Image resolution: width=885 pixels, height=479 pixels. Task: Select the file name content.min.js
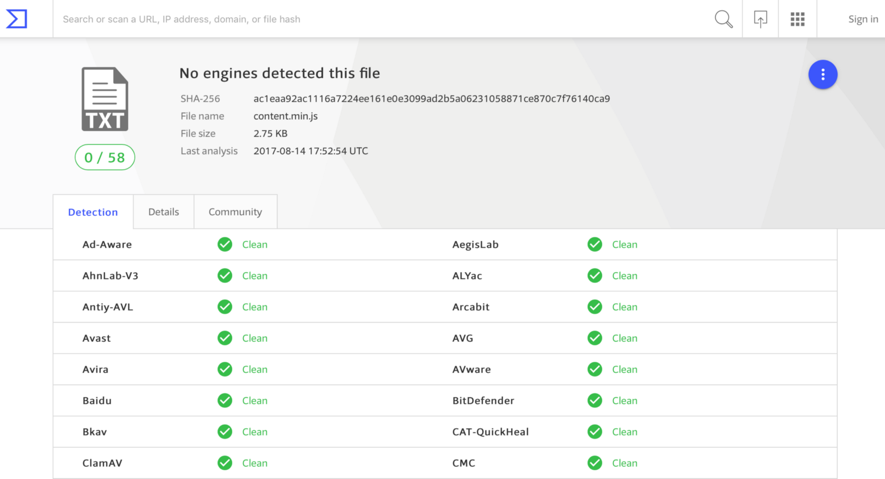(286, 116)
